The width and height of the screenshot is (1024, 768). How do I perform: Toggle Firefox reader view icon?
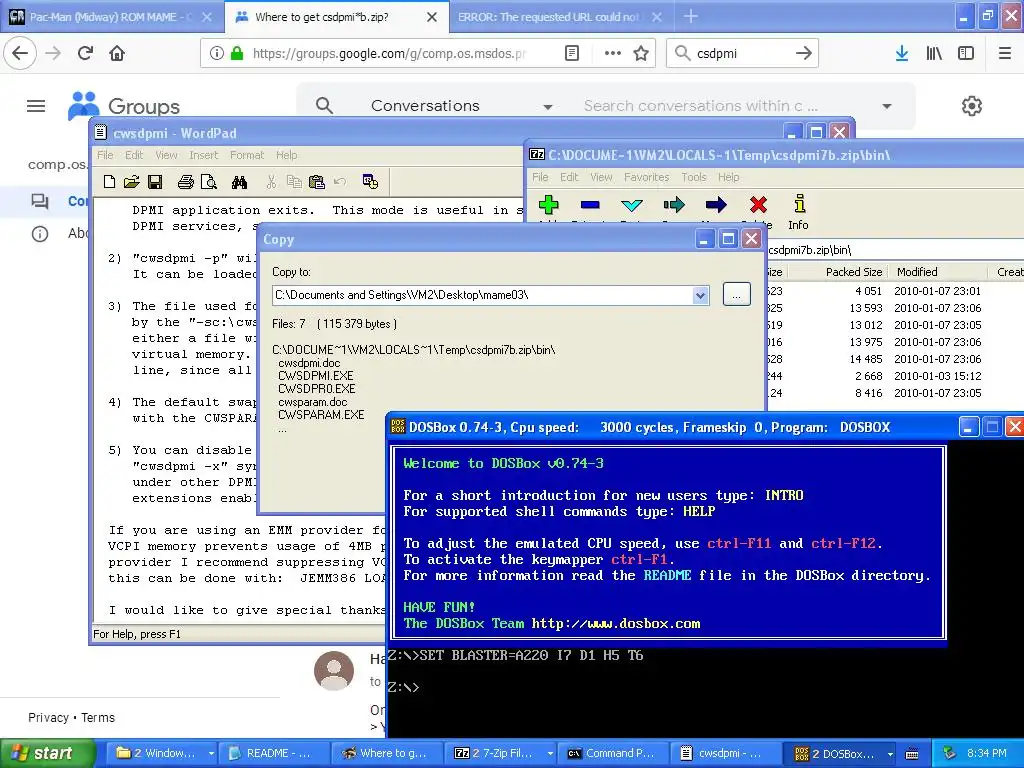(572, 53)
